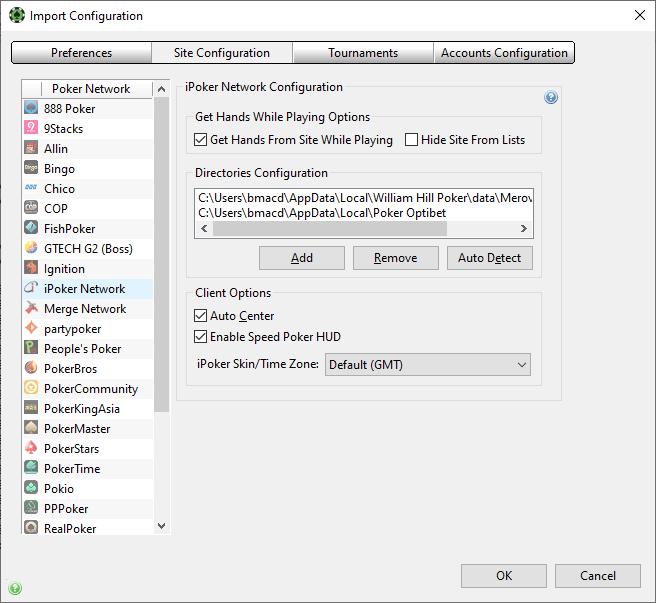The height and width of the screenshot is (603, 656).
Task: Click the PokerKingAsia icon
Action: pos(31,408)
